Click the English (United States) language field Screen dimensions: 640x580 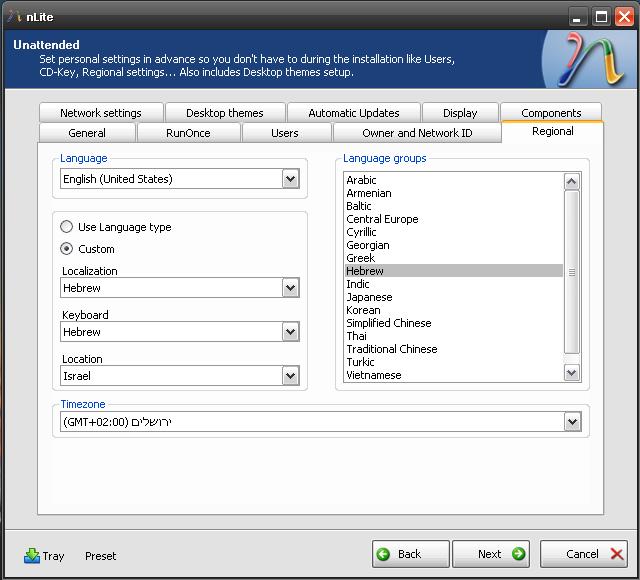[180, 179]
